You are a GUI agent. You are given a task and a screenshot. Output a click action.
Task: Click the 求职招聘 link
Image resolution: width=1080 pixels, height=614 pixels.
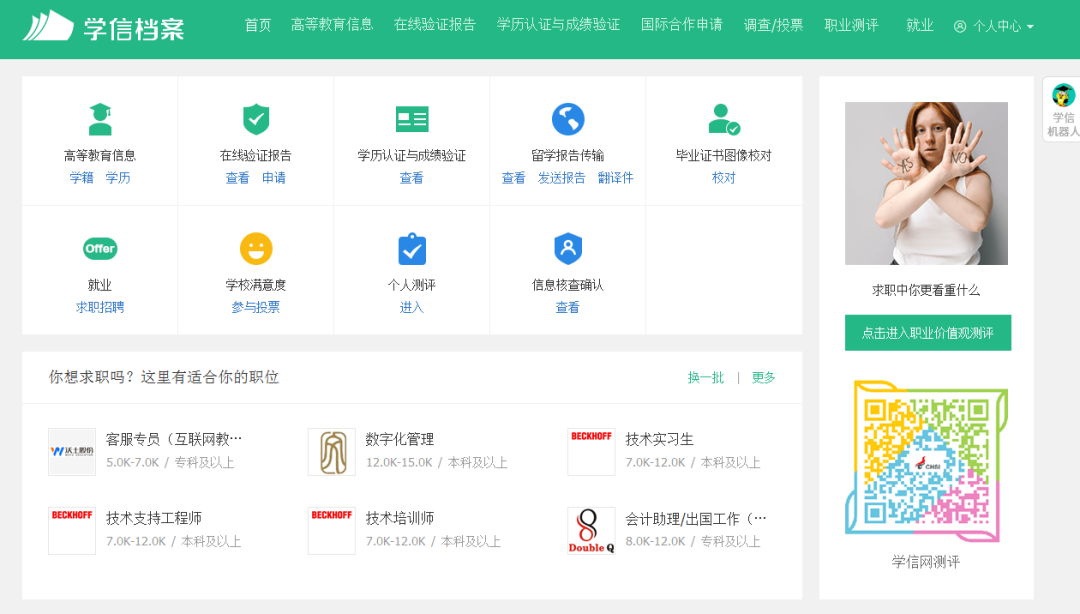[x=100, y=307]
